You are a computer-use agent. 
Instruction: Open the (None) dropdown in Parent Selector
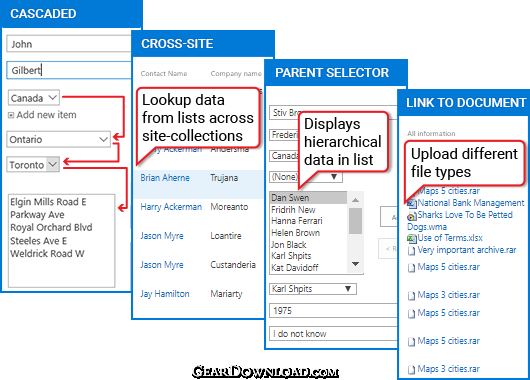(x=306, y=177)
